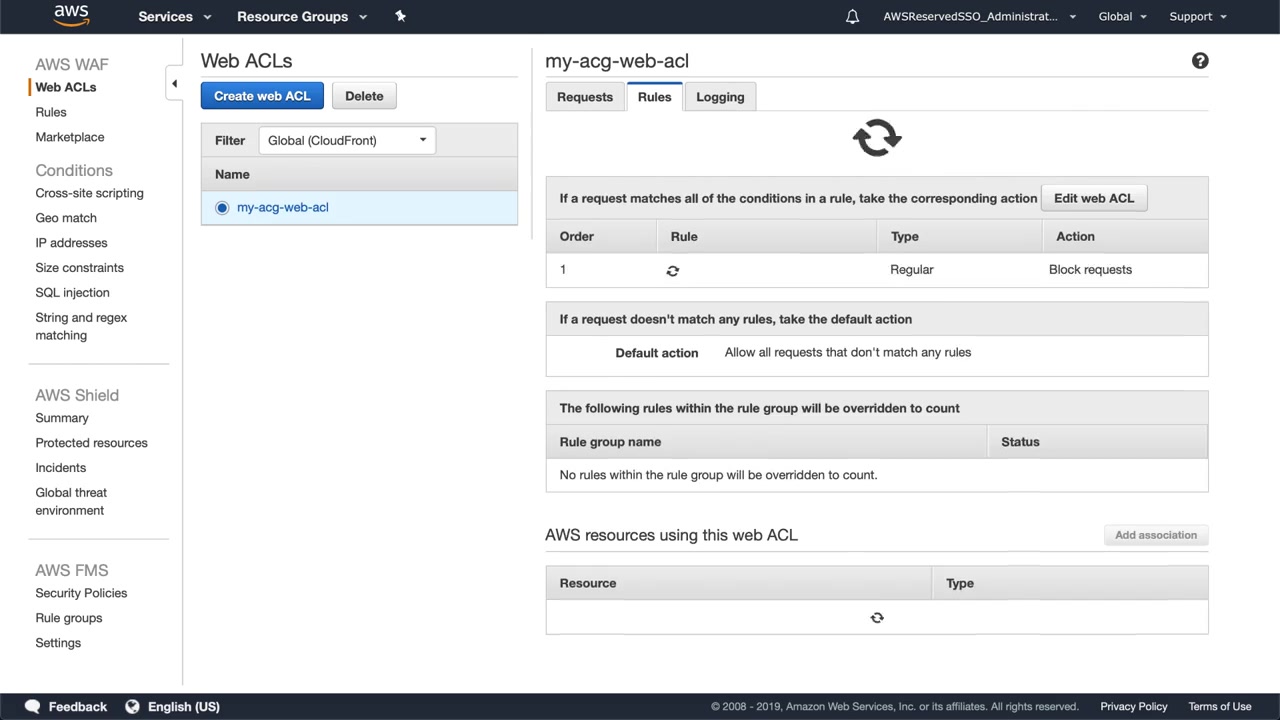The height and width of the screenshot is (720, 1280).
Task: Click the help question mark icon
Action: pos(1200,61)
